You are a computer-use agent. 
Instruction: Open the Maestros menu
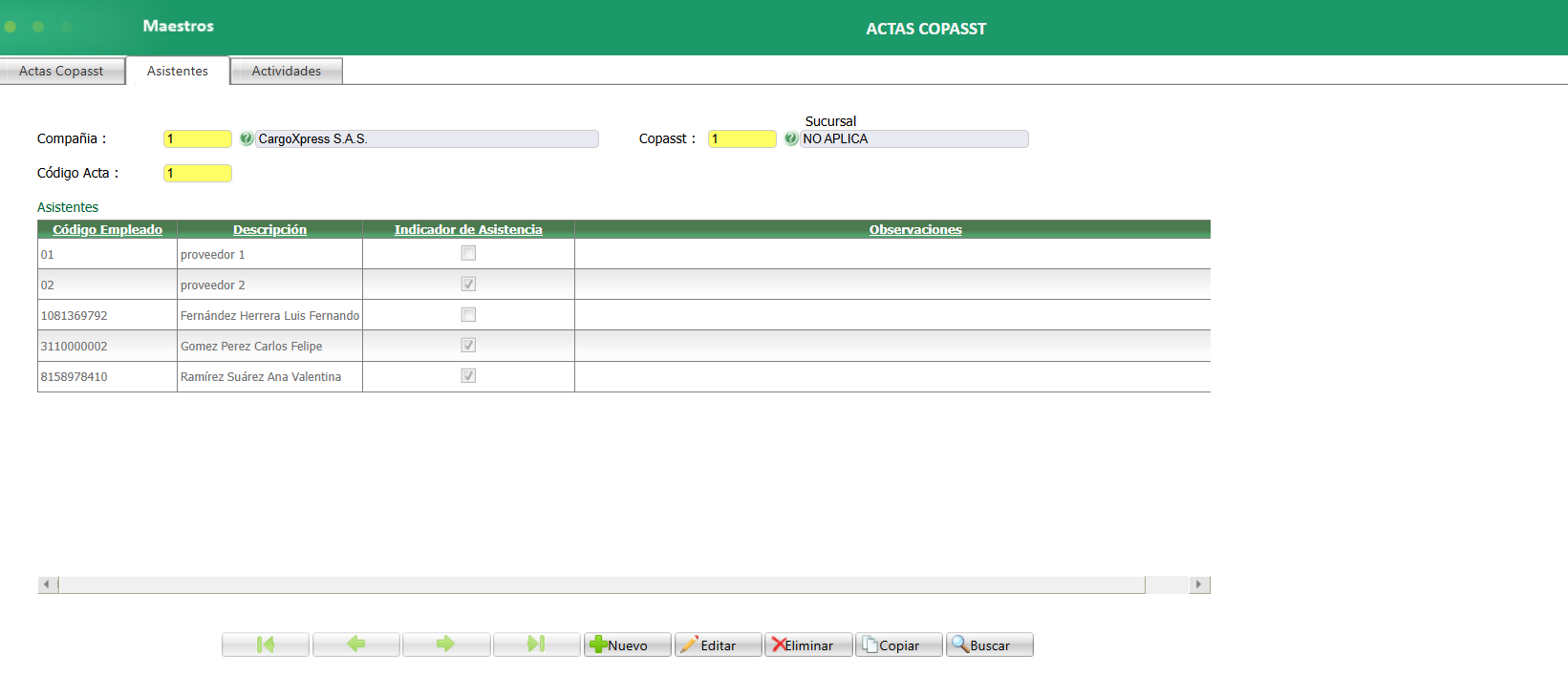pos(179,26)
